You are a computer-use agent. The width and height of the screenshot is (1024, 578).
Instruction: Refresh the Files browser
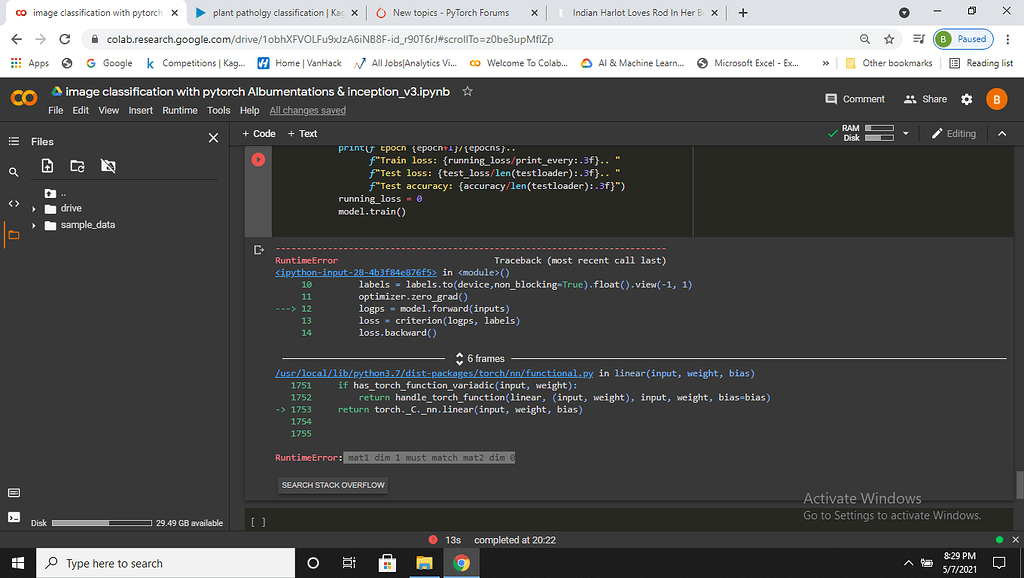tap(80, 166)
